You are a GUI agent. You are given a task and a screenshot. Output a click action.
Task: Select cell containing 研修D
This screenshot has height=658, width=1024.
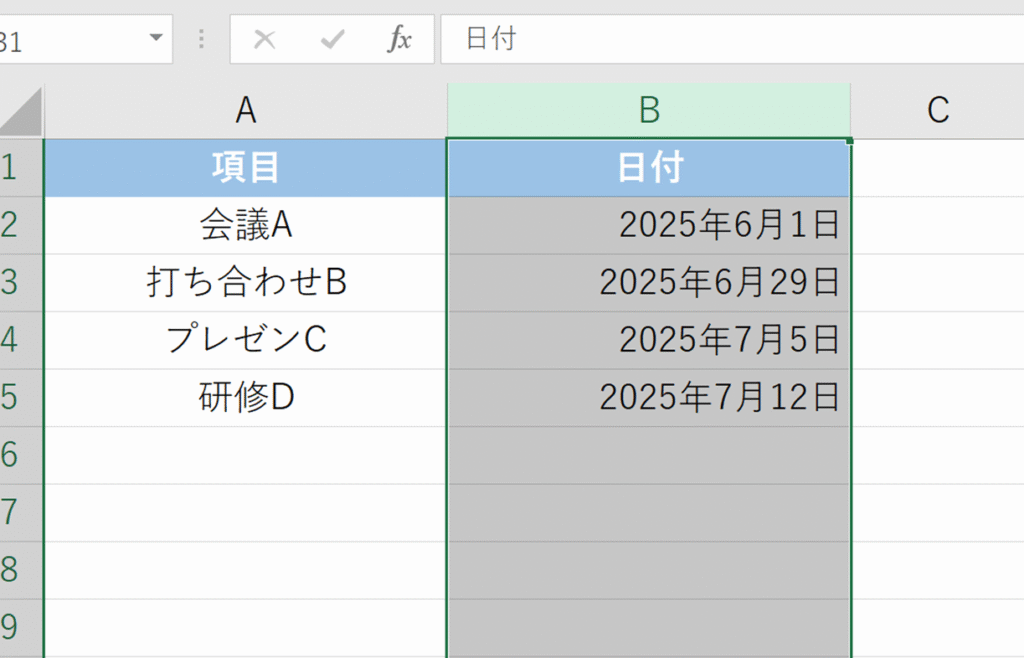pos(246,398)
